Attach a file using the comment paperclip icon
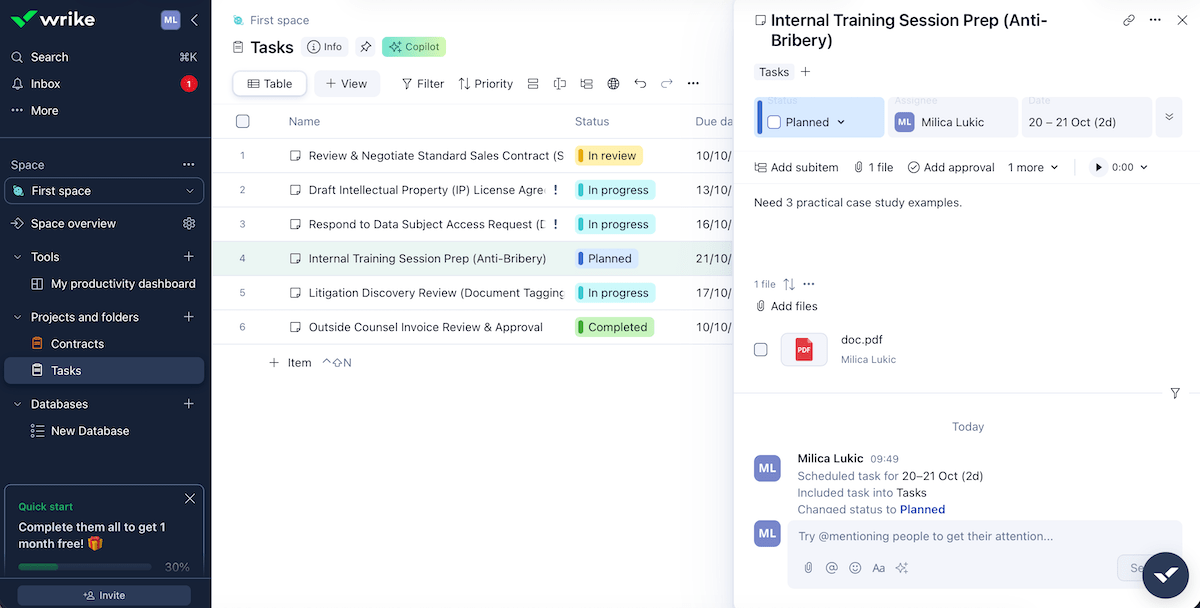1200x608 pixels. click(807, 567)
